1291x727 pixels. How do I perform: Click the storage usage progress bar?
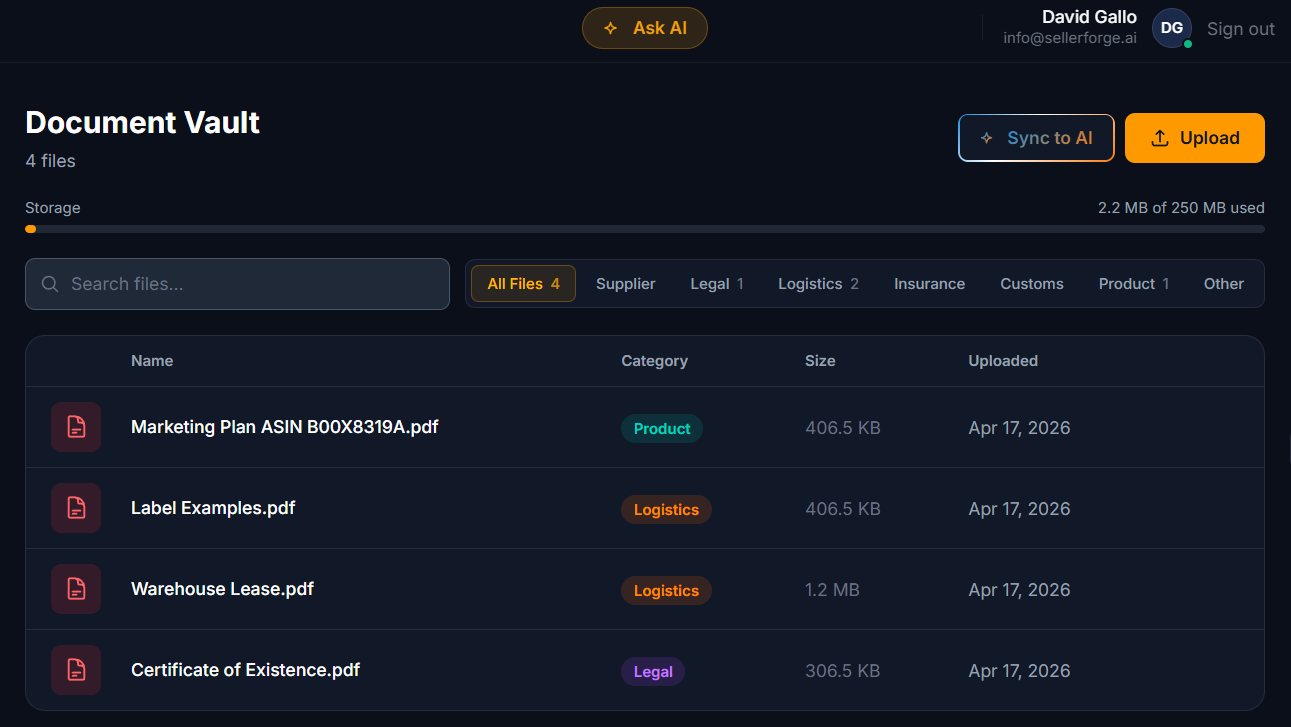tap(645, 229)
